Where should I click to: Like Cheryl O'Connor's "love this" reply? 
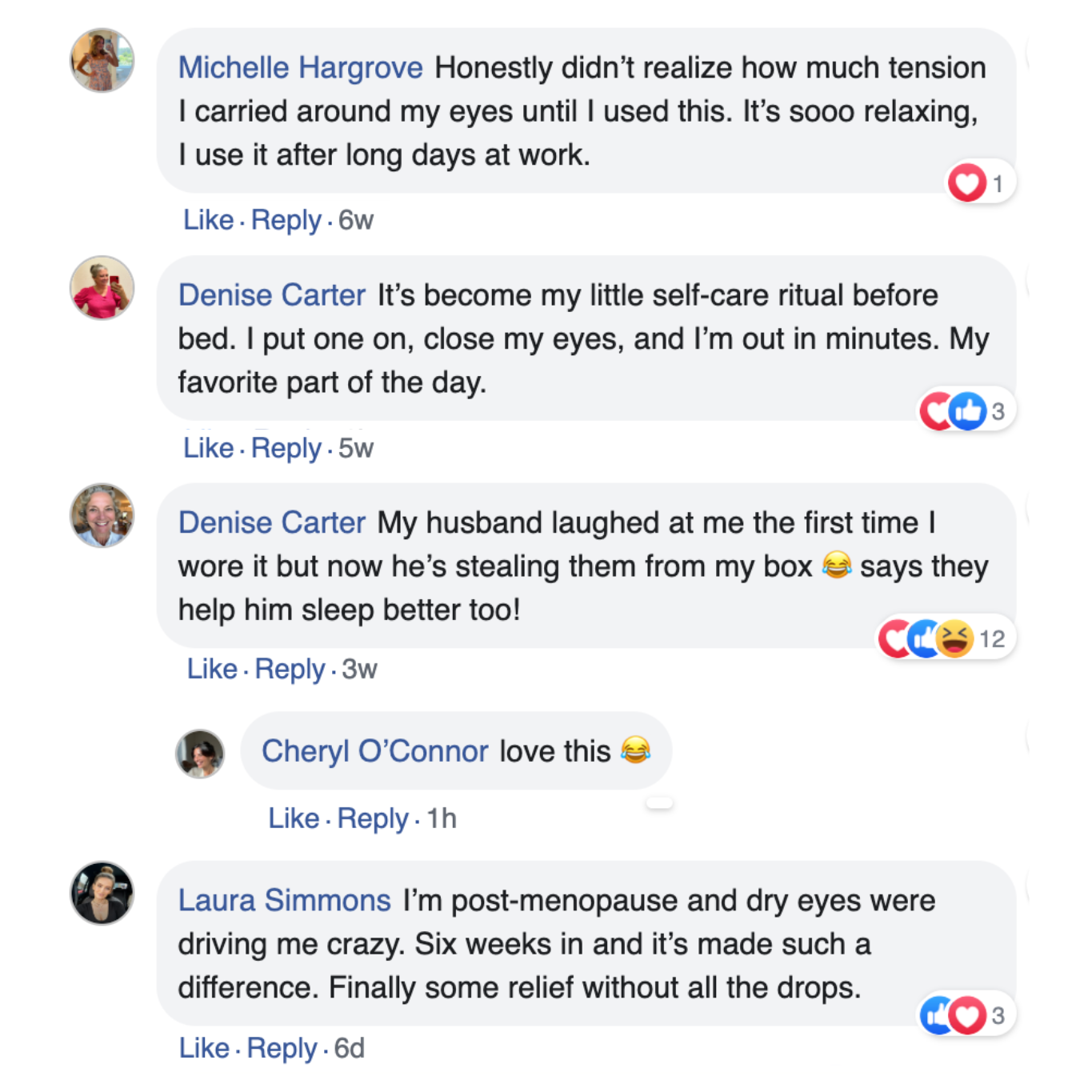pos(294,818)
